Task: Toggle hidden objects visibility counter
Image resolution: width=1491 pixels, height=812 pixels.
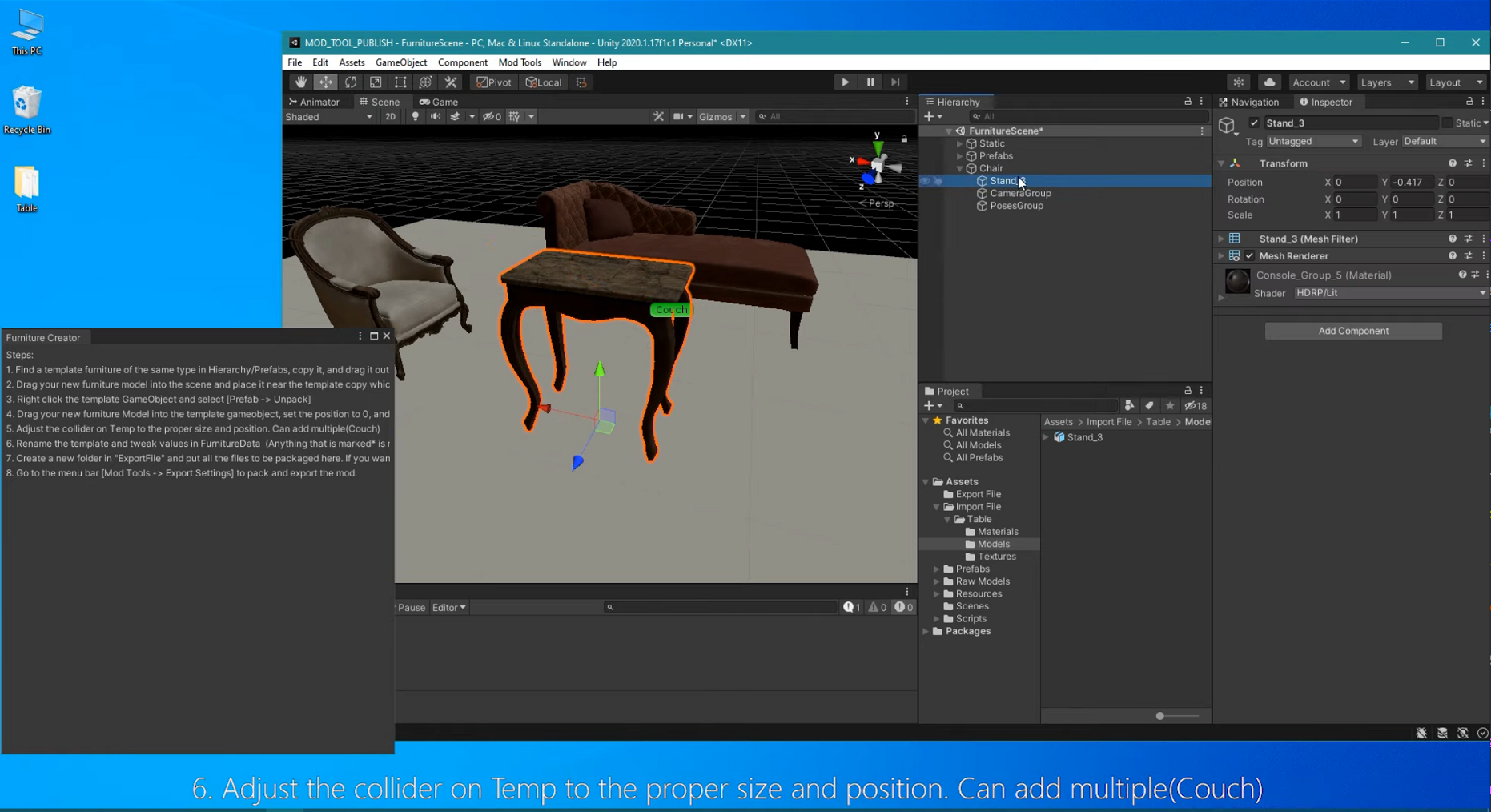Action: (492, 116)
